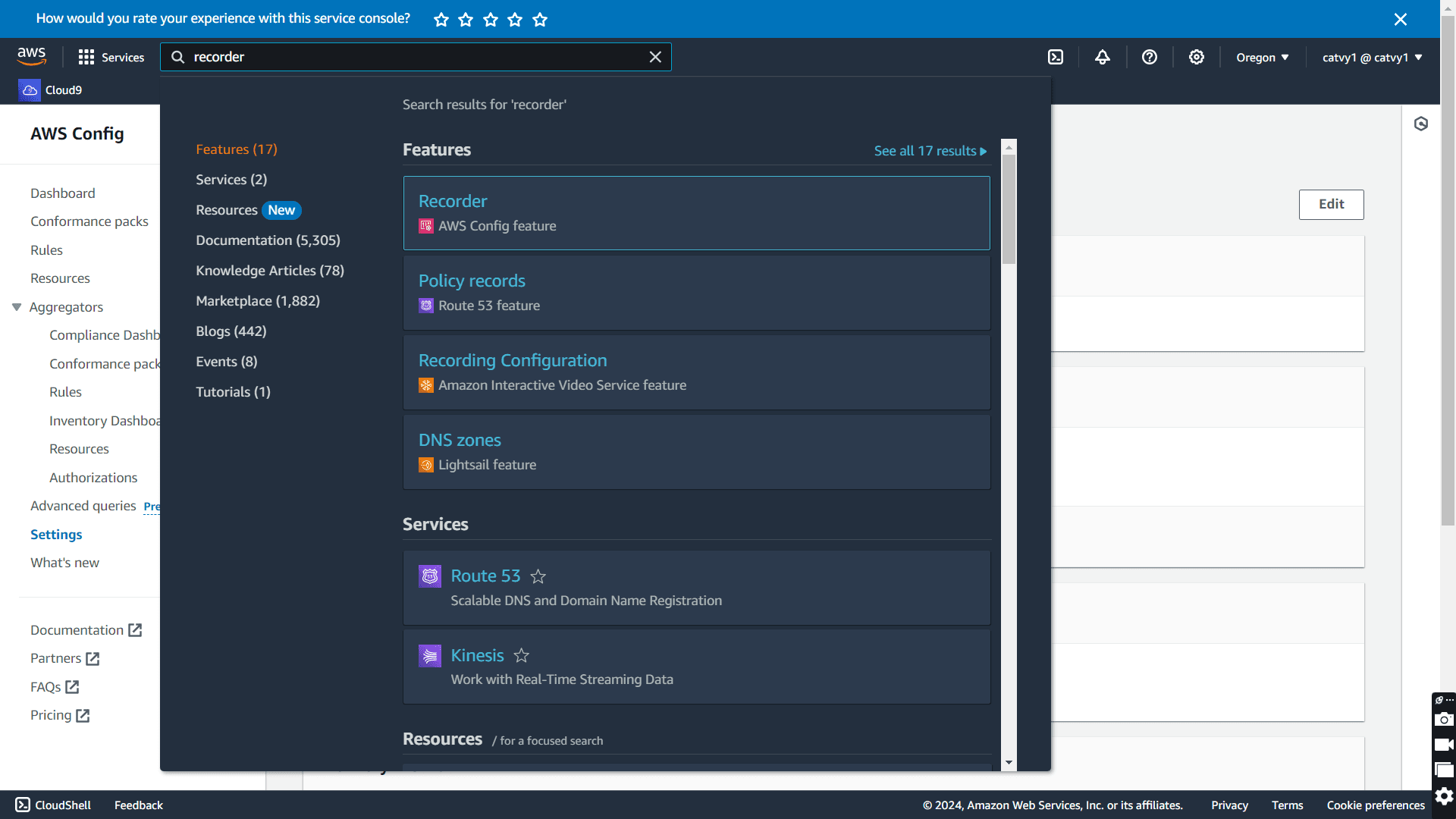
Task: Select the Features (17) filter
Action: click(237, 149)
